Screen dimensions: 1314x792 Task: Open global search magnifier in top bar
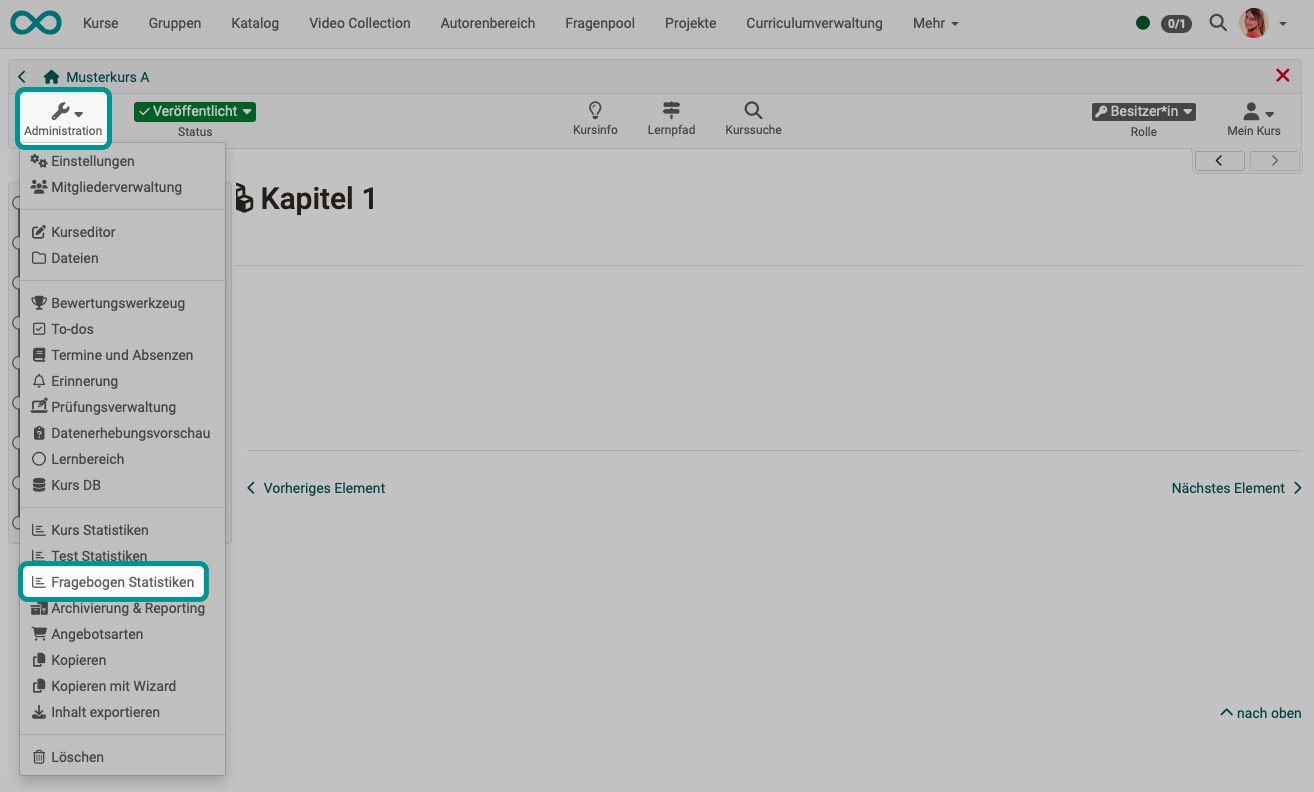pyautogui.click(x=1218, y=22)
